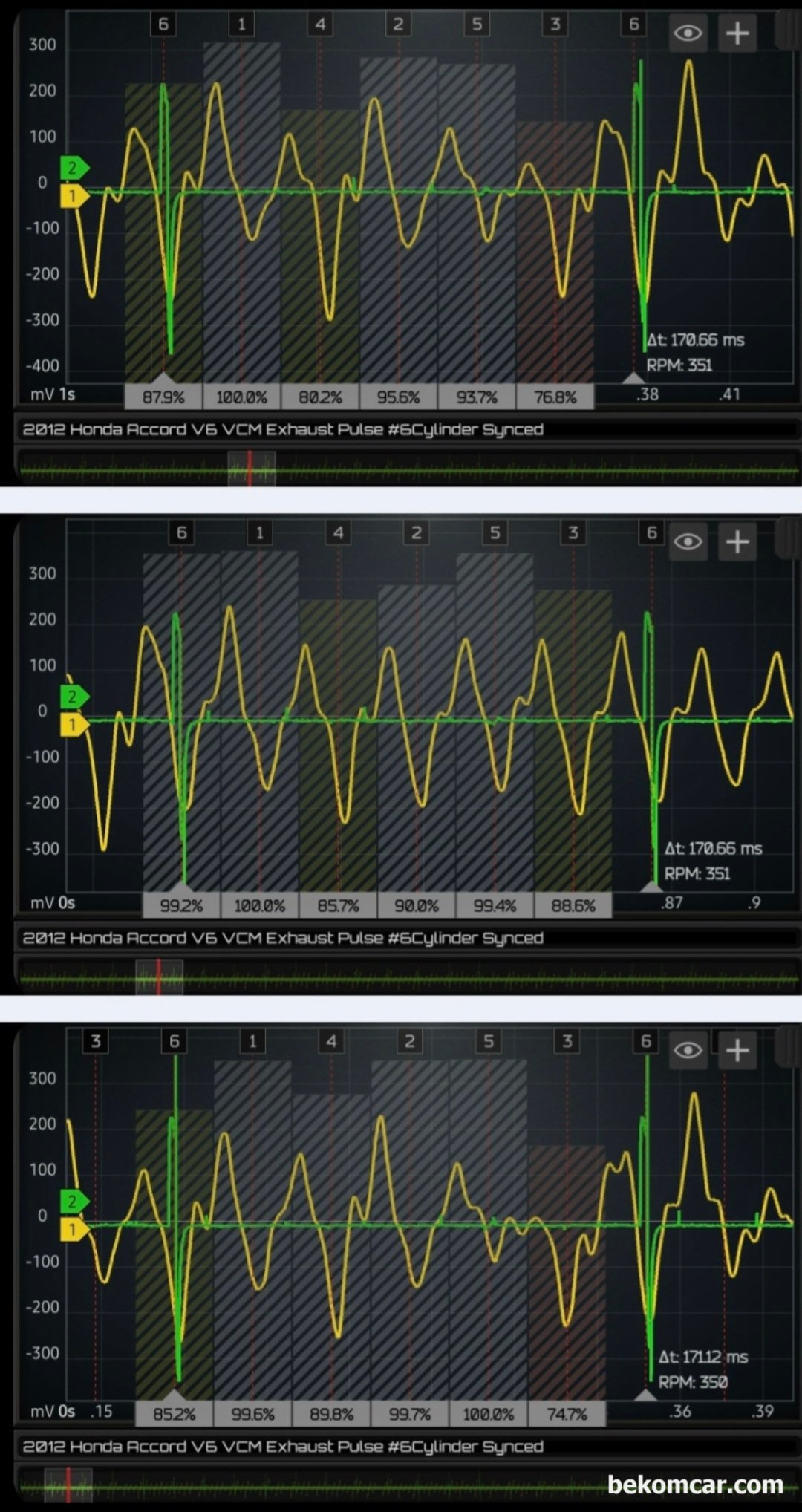Toggle the eye icon in the top scope panel
This screenshot has width=802, height=1512.
[x=688, y=33]
